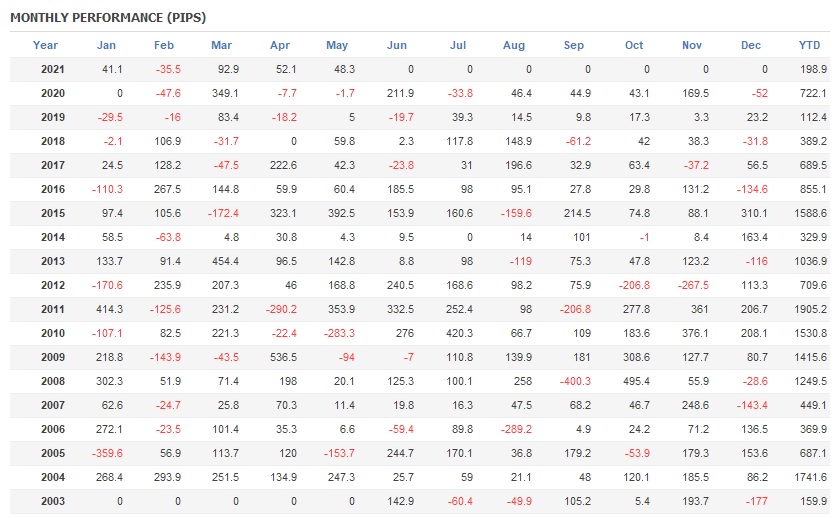Click the Year column header
Screen dimensions: 838x518
[x=45, y=45]
